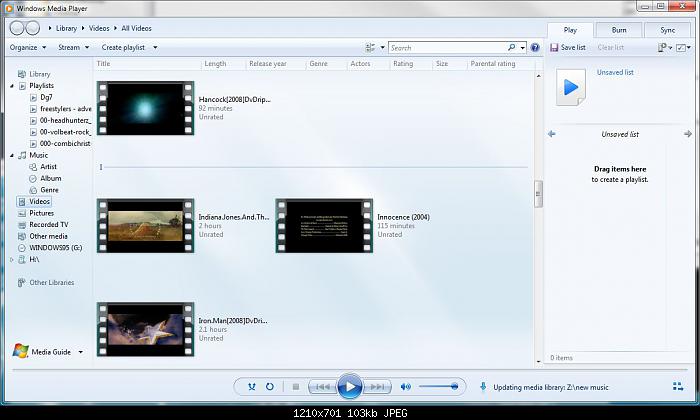The width and height of the screenshot is (700, 420).
Task: Open the Organize dropdown menu
Action: click(28, 47)
